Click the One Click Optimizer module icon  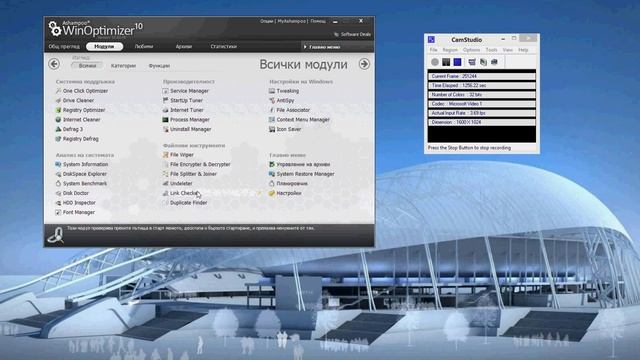coord(58,91)
